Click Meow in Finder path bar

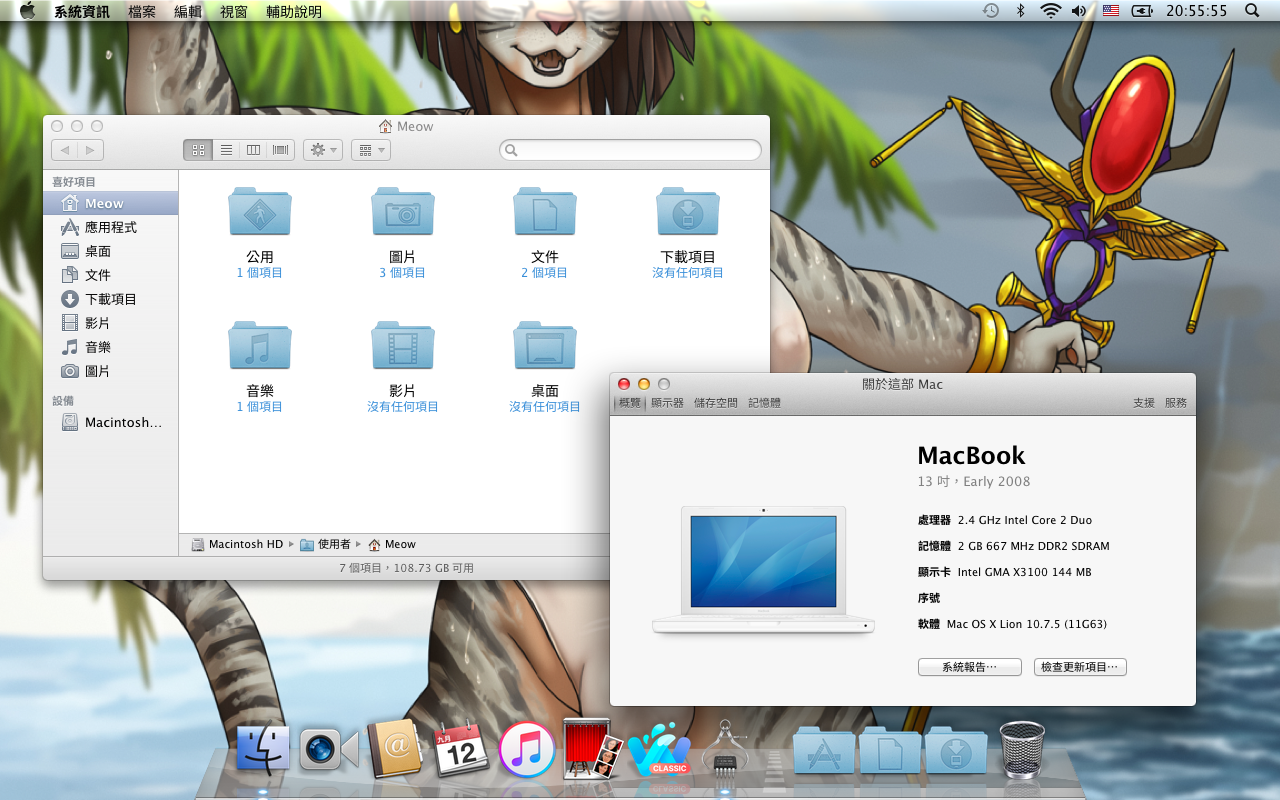click(392, 544)
